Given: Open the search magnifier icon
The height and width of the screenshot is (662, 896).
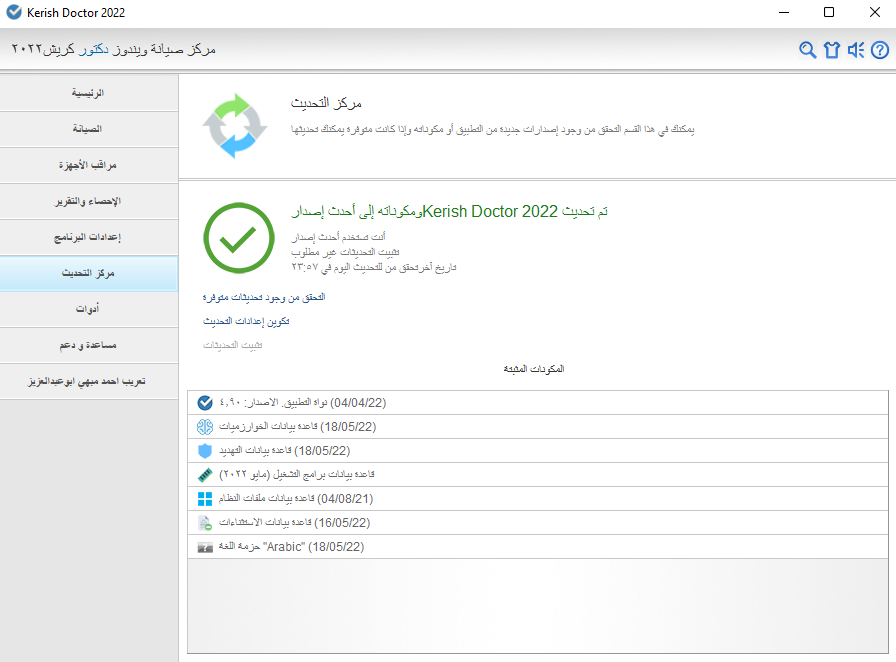Looking at the screenshot, I should (x=807, y=50).
